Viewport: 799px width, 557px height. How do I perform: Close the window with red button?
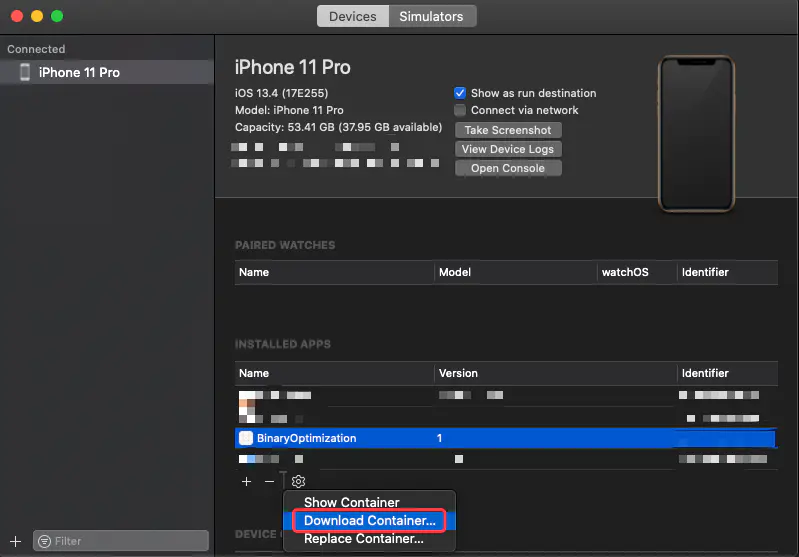(x=17, y=16)
